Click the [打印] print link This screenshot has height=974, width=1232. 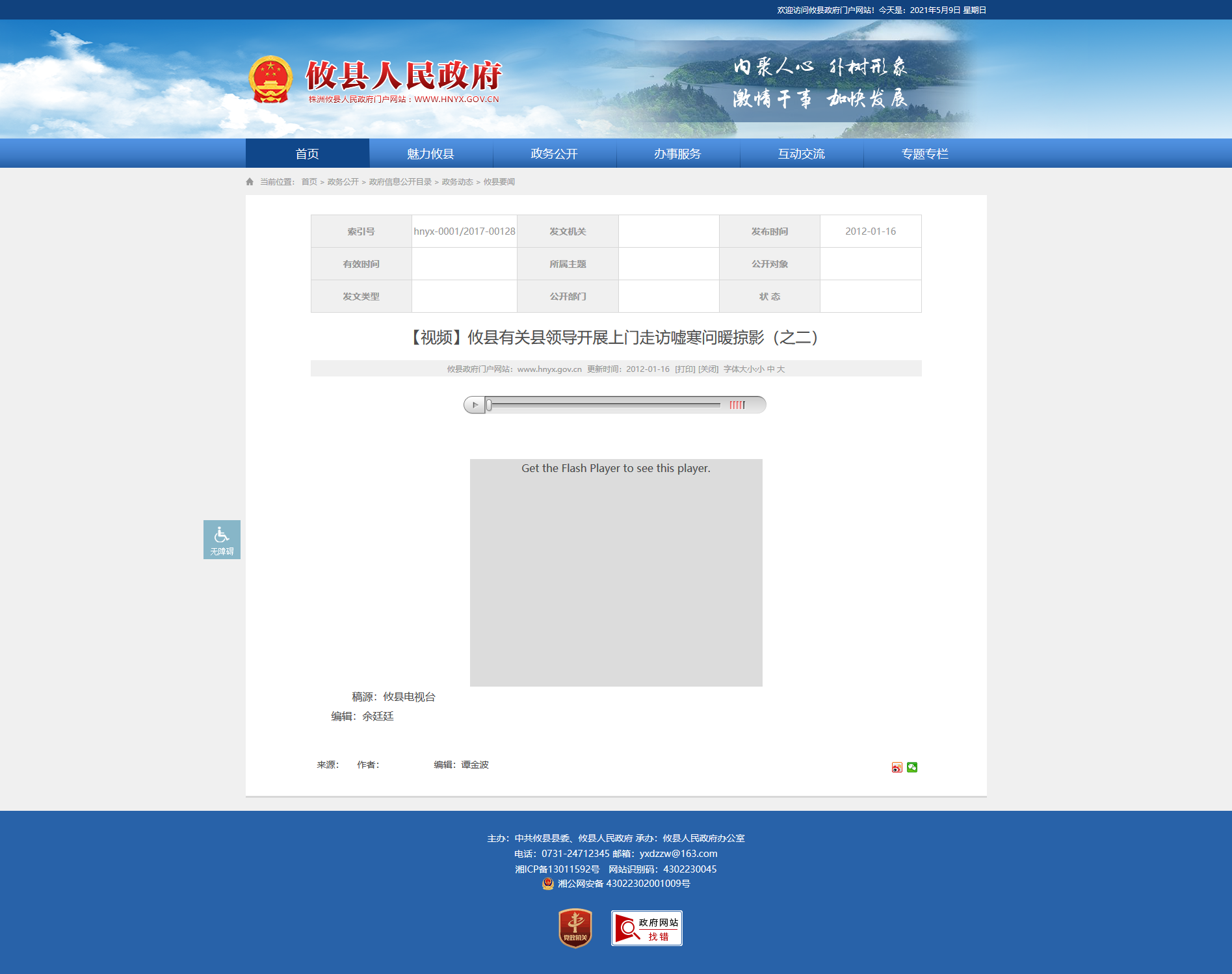pos(685,369)
